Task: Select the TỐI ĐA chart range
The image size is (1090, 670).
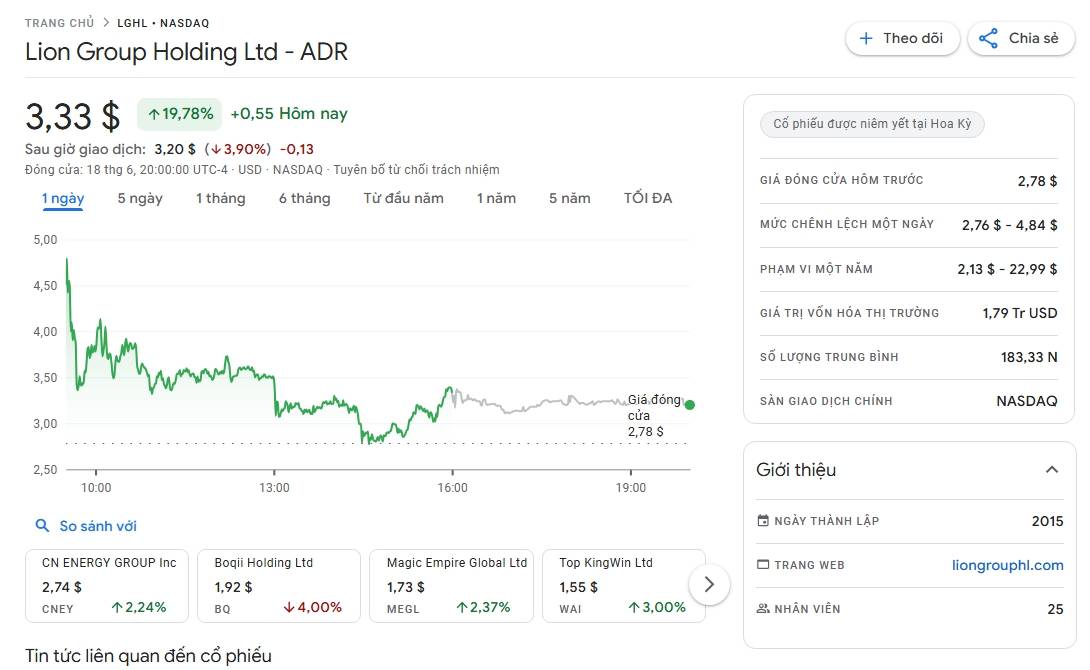Action: point(648,198)
